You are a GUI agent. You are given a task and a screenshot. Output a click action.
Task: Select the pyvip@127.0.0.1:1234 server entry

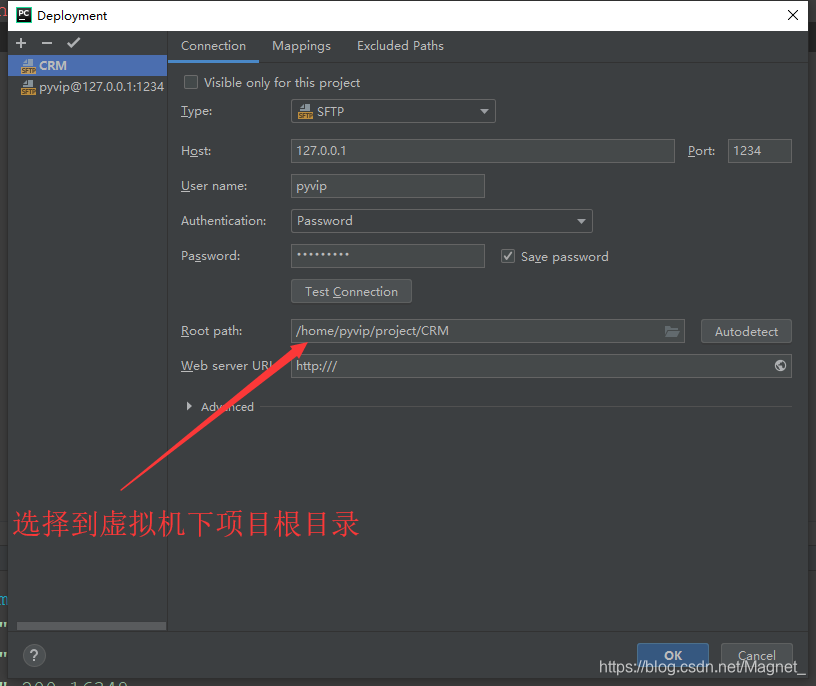[87, 86]
